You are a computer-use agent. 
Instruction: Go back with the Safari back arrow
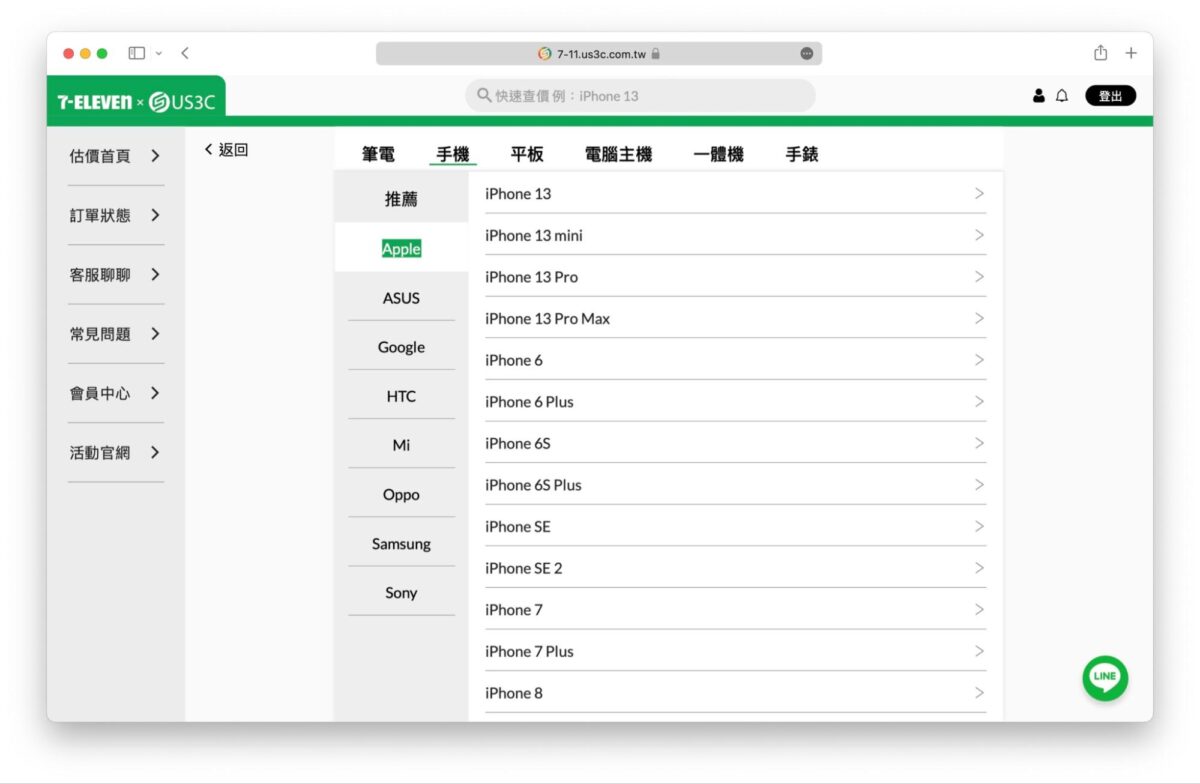point(185,53)
